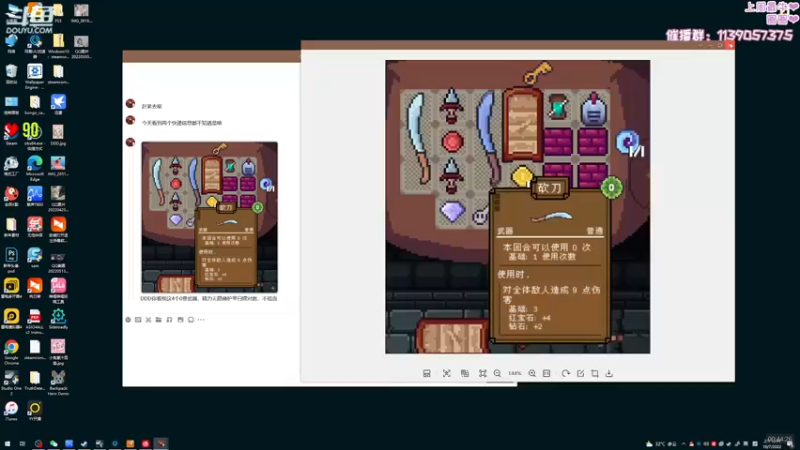The height and width of the screenshot is (450, 800).
Task: Click the scan/recognize icon in the viewer toolbar
Action: (446, 373)
